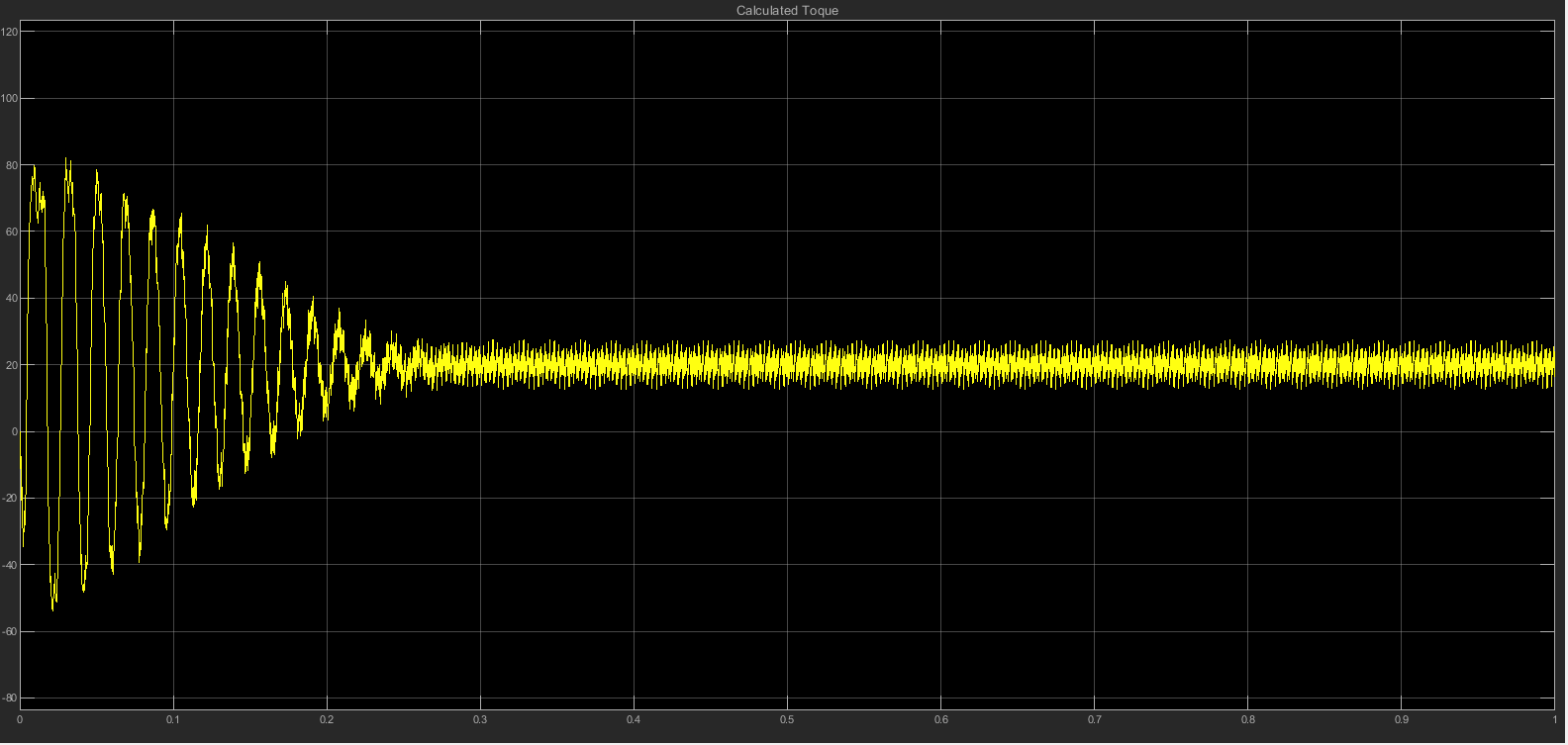The width and height of the screenshot is (1568, 745).
Task: Click the 0.7 x-axis time label
Action: [1095, 719]
